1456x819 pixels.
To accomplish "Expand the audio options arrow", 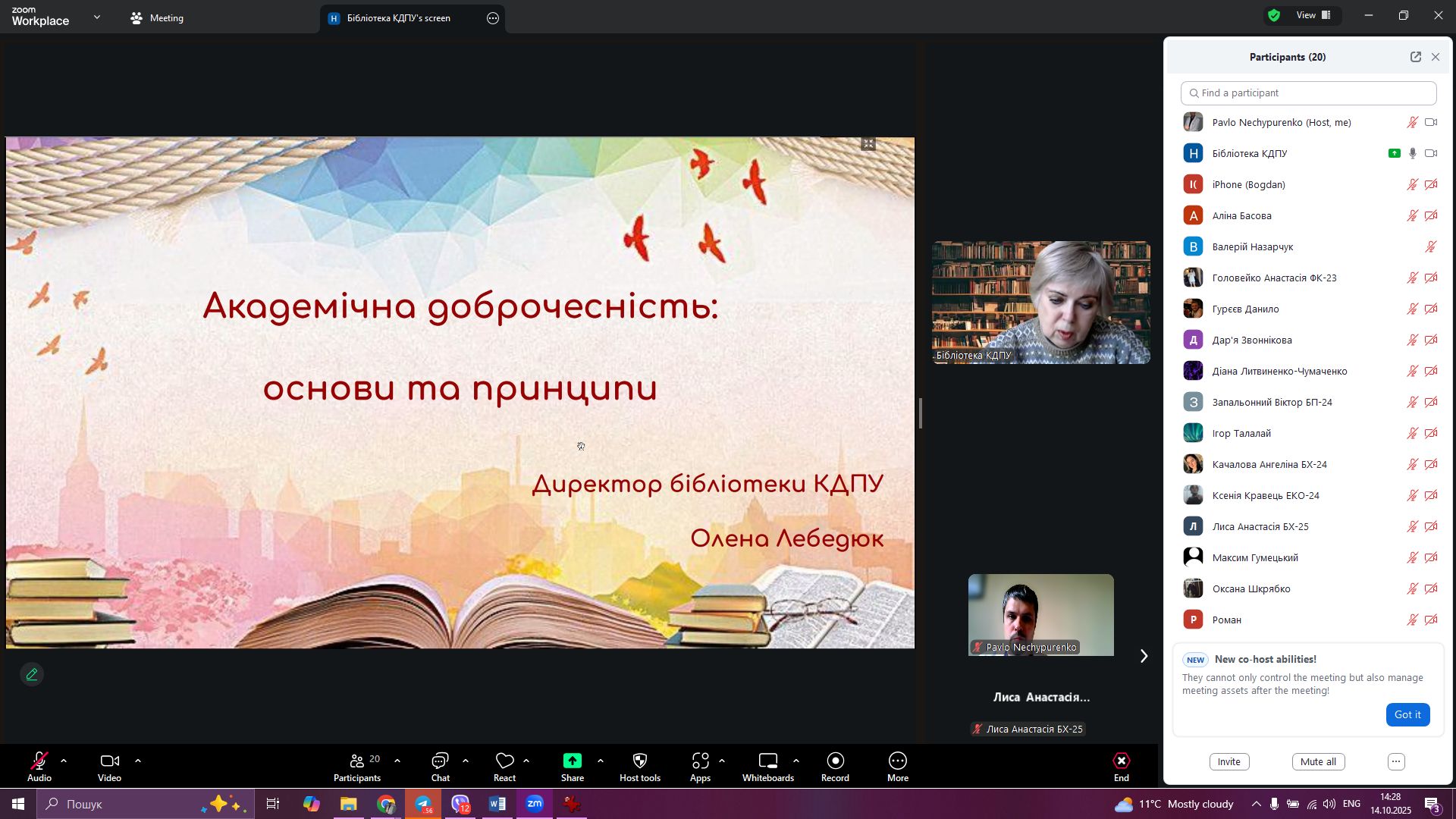I will 64,761.
